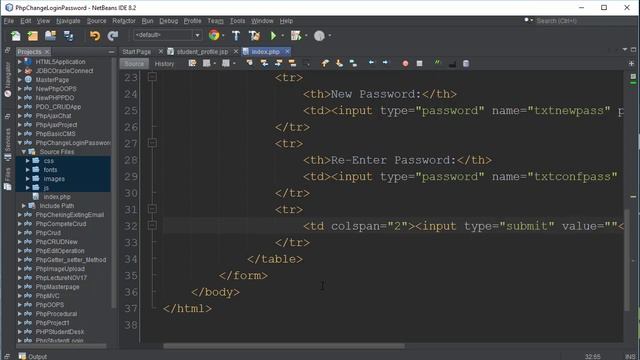Collapse the PhpChangeLoginPassword project node

click(19, 143)
